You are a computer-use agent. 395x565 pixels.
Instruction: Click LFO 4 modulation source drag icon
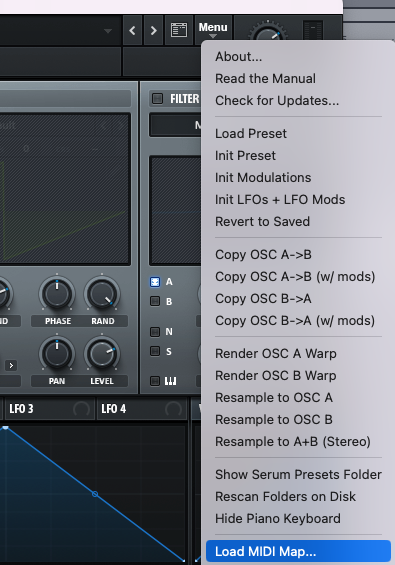pos(173,409)
